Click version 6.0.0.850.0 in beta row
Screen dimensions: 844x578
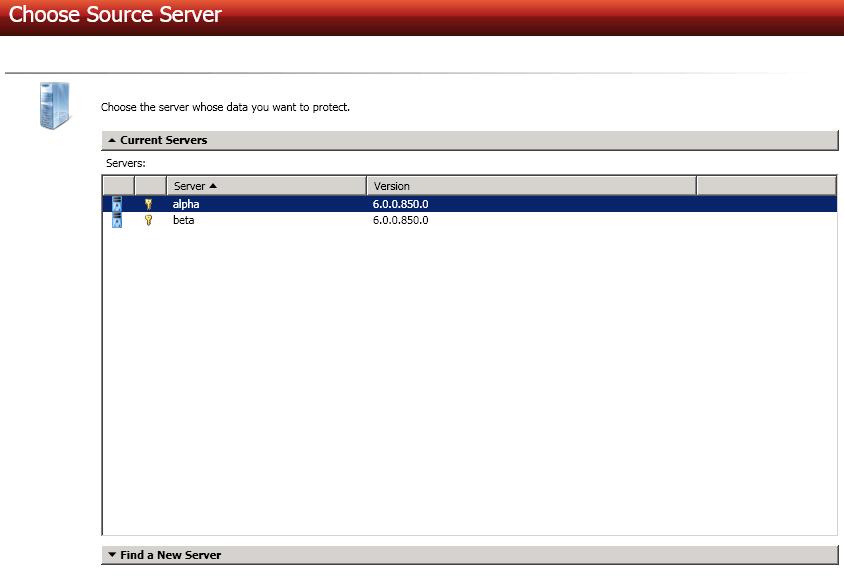point(400,220)
